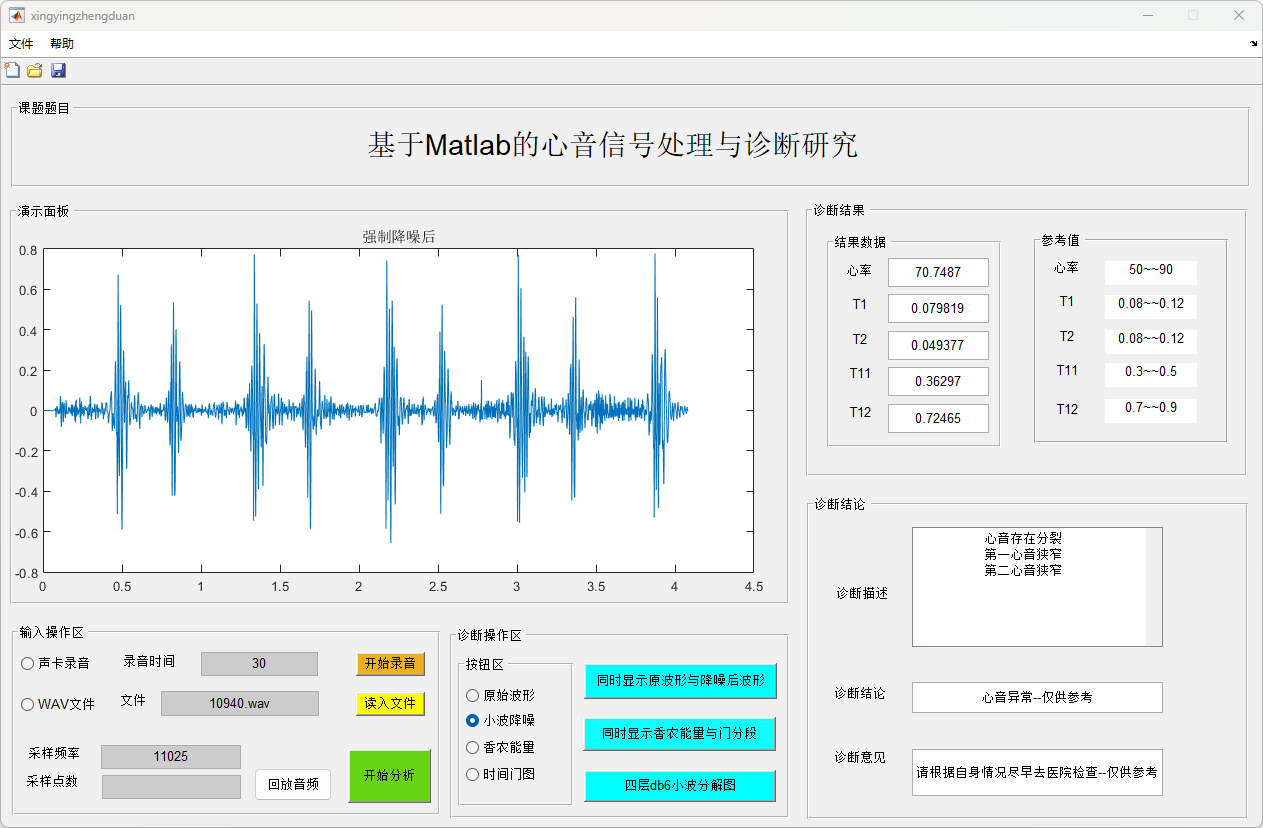Click the dock arrow at menu bar right
This screenshot has width=1263, height=828.
tap(1254, 44)
